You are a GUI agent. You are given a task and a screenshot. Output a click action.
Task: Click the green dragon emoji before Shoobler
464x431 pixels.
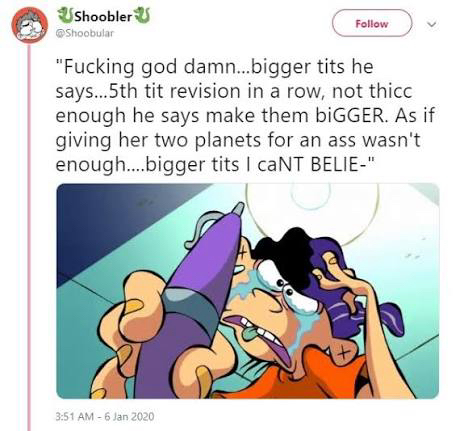(x=64, y=15)
